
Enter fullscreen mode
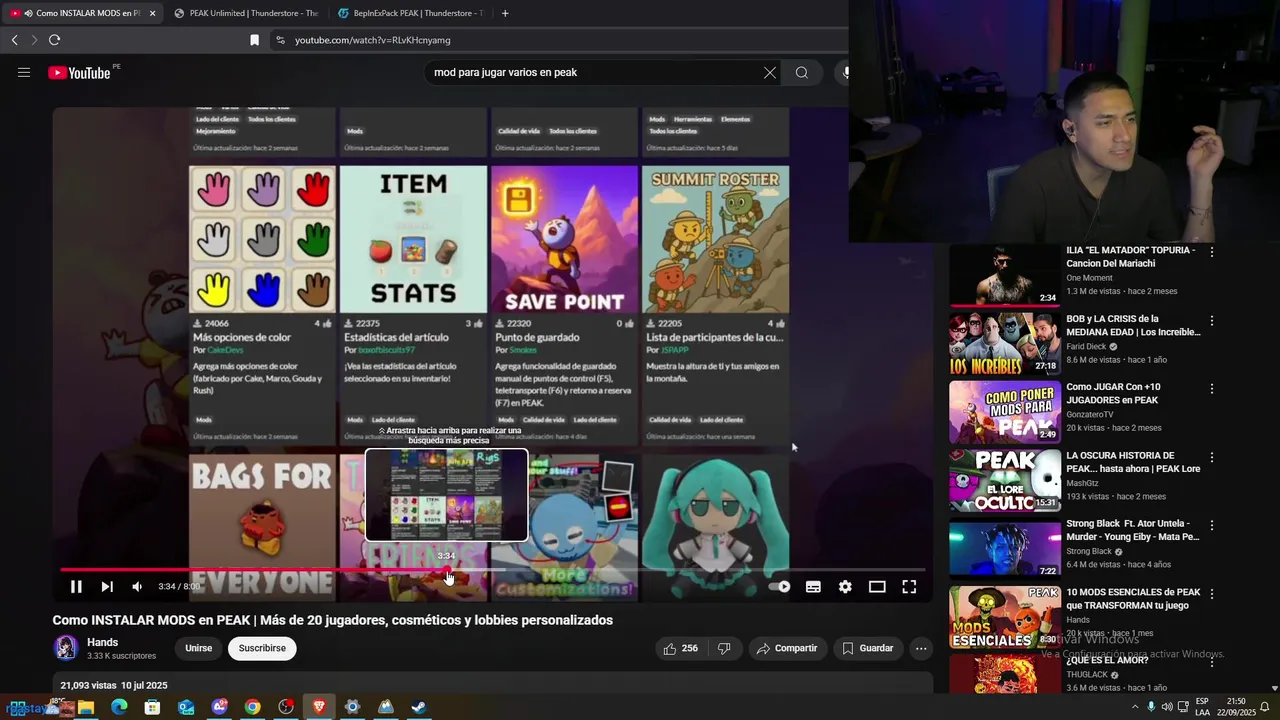pos(909,587)
